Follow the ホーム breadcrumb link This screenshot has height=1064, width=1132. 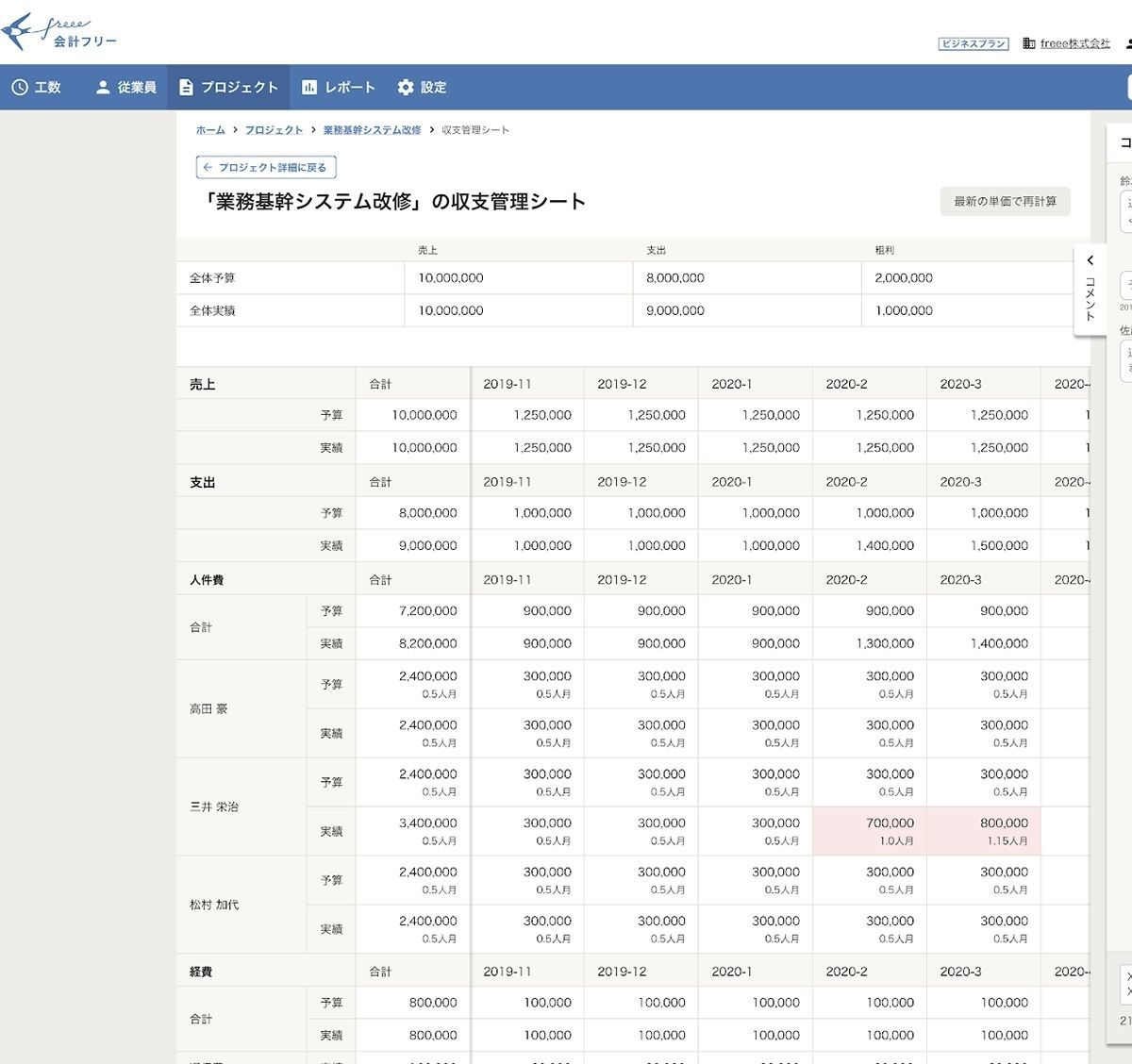pyautogui.click(x=210, y=130)
